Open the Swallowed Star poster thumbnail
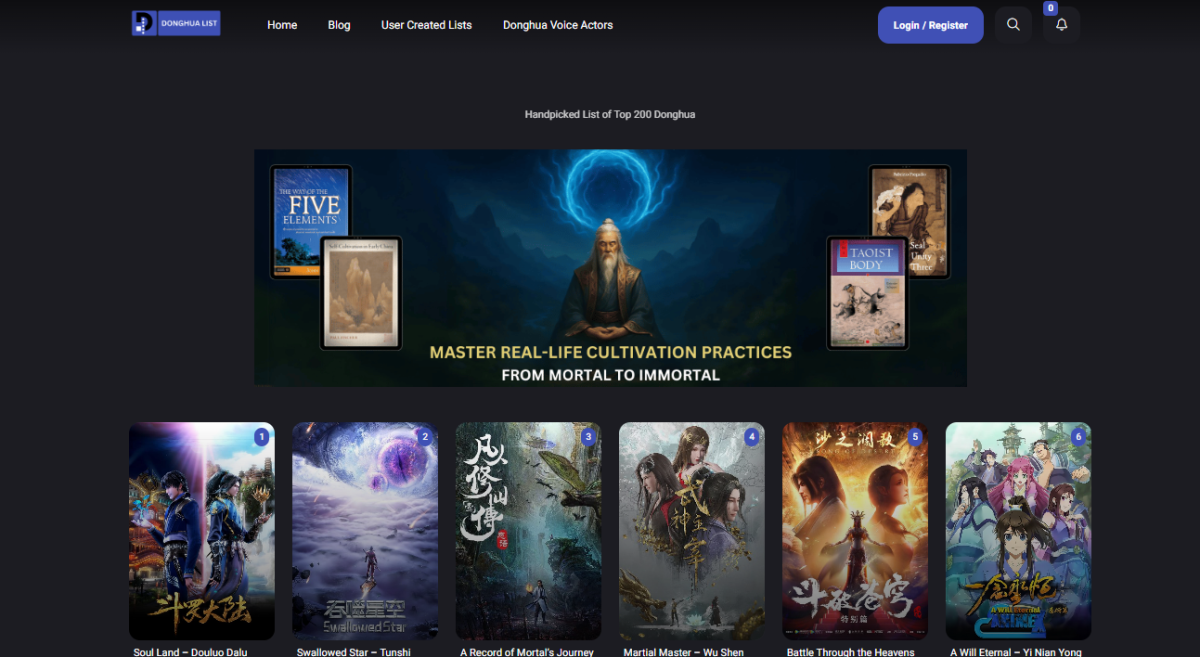Viewport: 1200px width, 657px height. pyautogui.click(x=365, y=531)
